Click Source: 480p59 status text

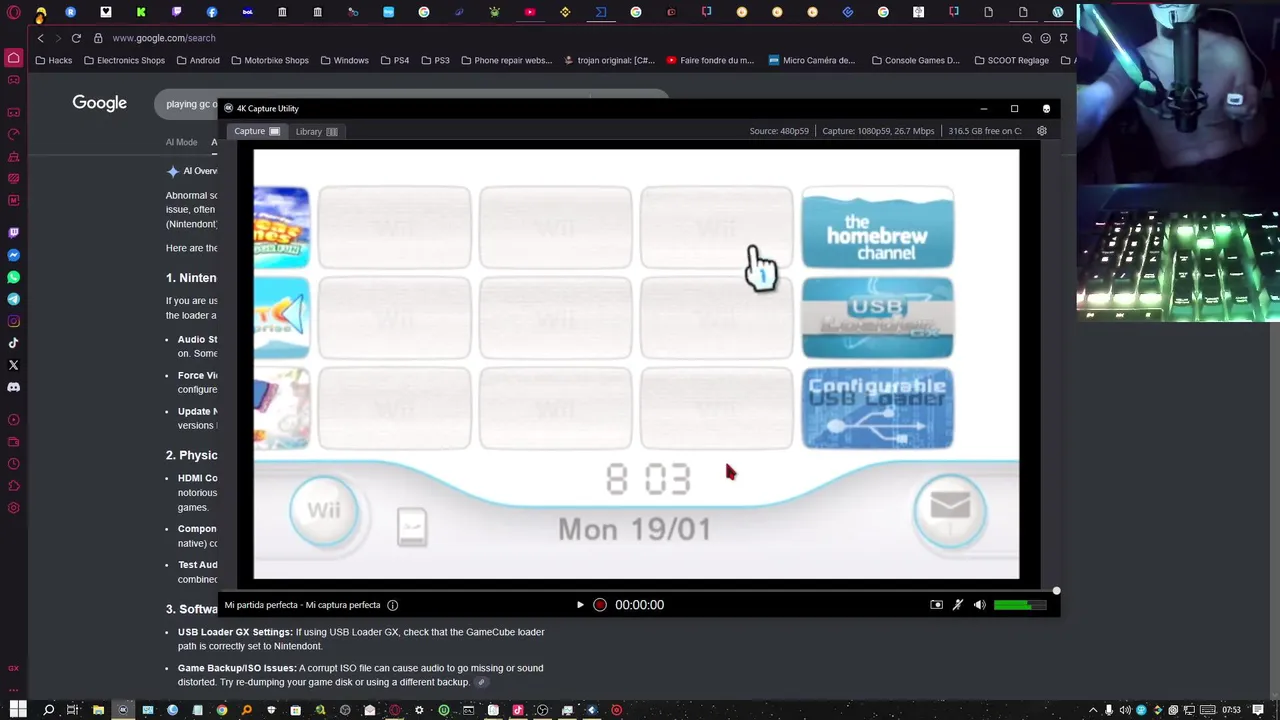[779, 131]
